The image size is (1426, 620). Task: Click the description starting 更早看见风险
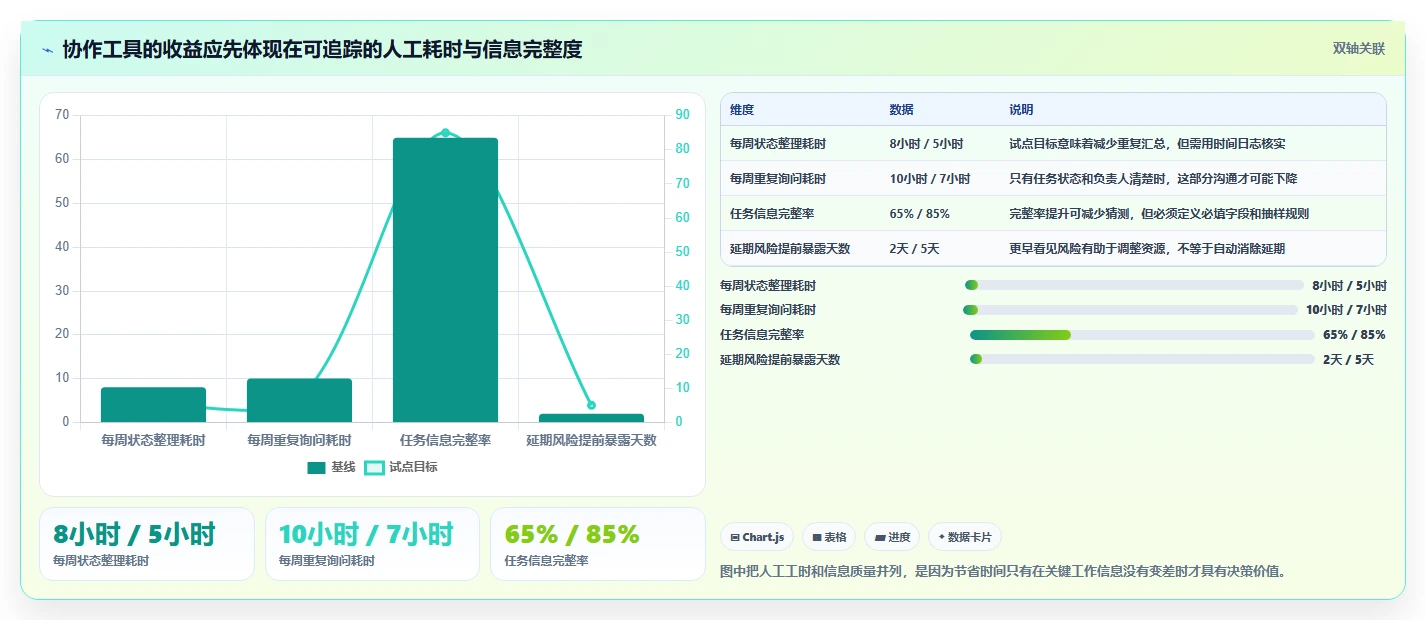point(1147,248)
